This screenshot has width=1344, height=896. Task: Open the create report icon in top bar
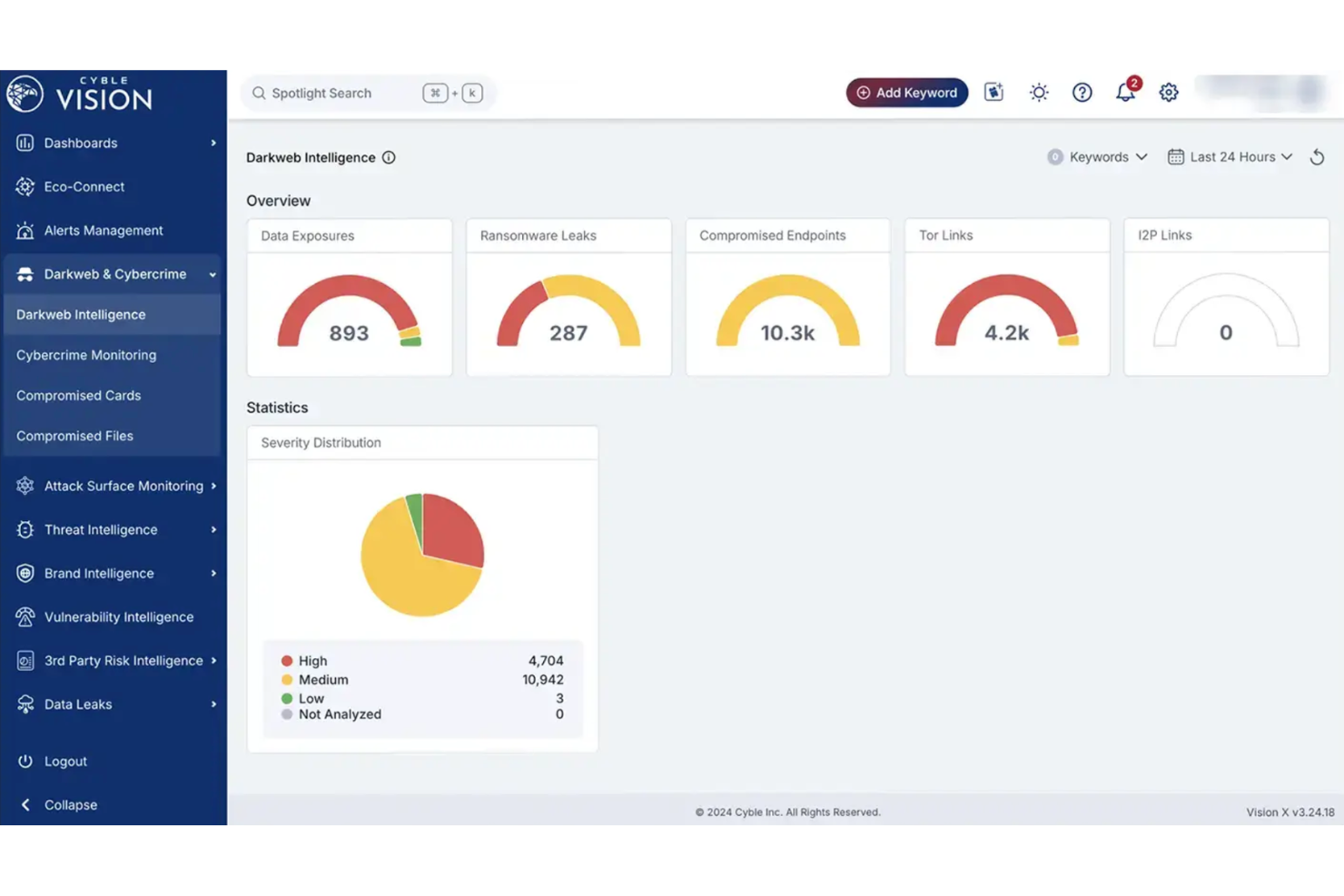point(993,92)
